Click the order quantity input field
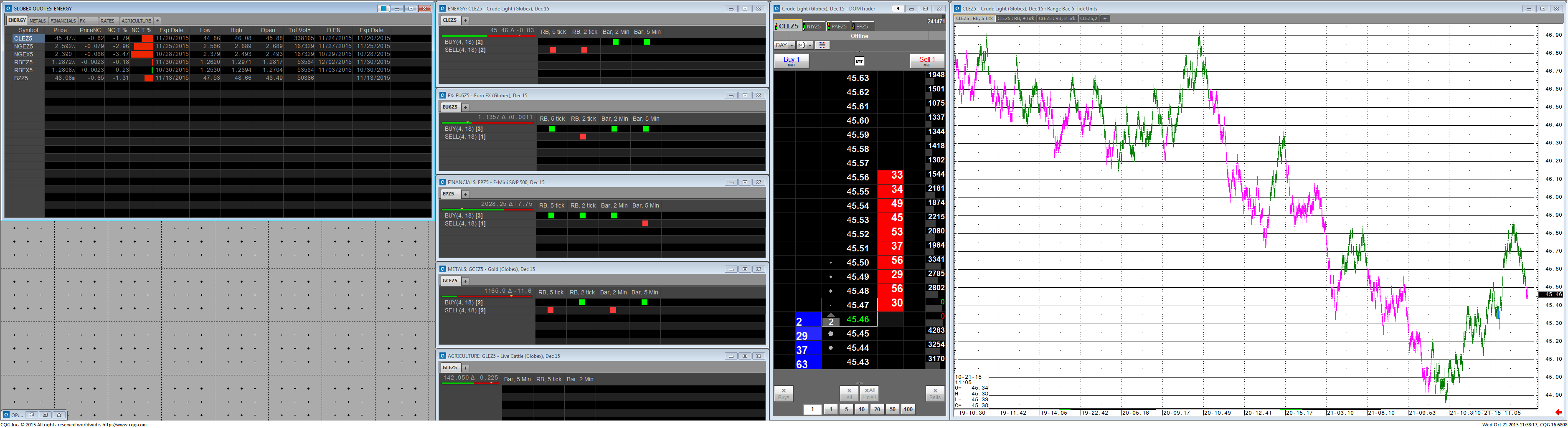 pyautogui.click(x=812, y=410)
